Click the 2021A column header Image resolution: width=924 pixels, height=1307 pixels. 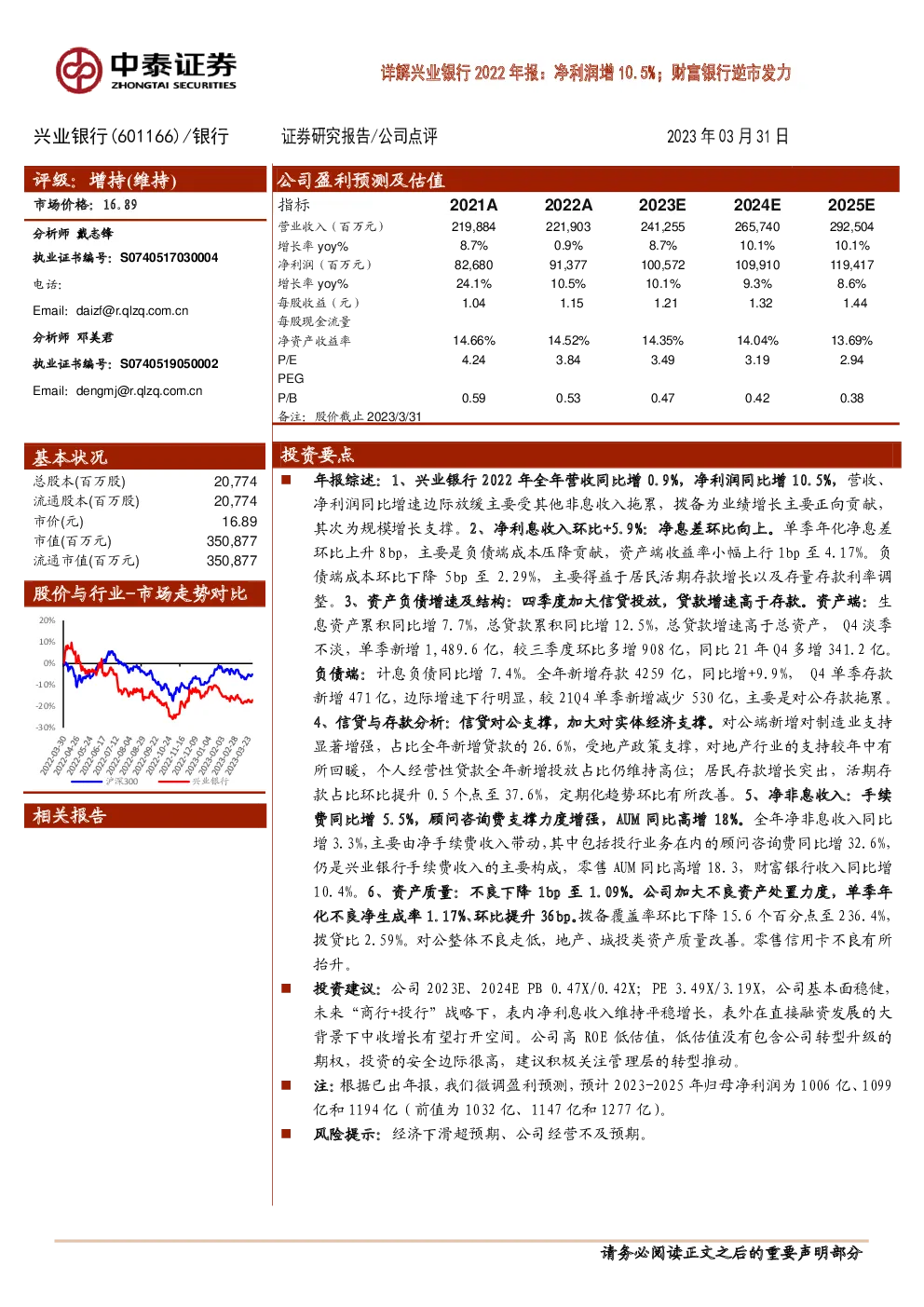pyautogui.click(x=473, y=205)
